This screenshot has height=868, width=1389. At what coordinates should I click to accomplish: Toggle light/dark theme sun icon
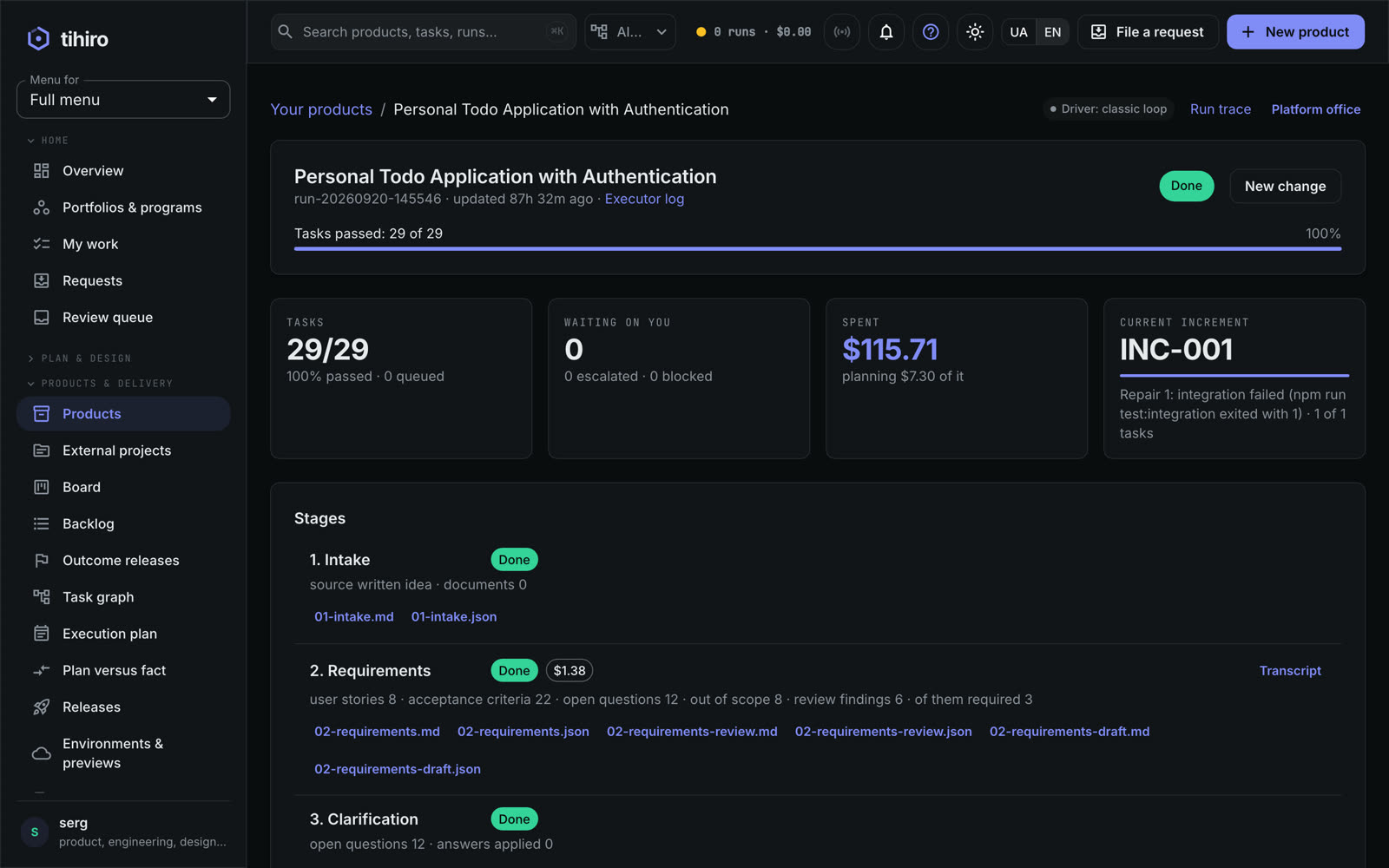(x=975, y=32)
